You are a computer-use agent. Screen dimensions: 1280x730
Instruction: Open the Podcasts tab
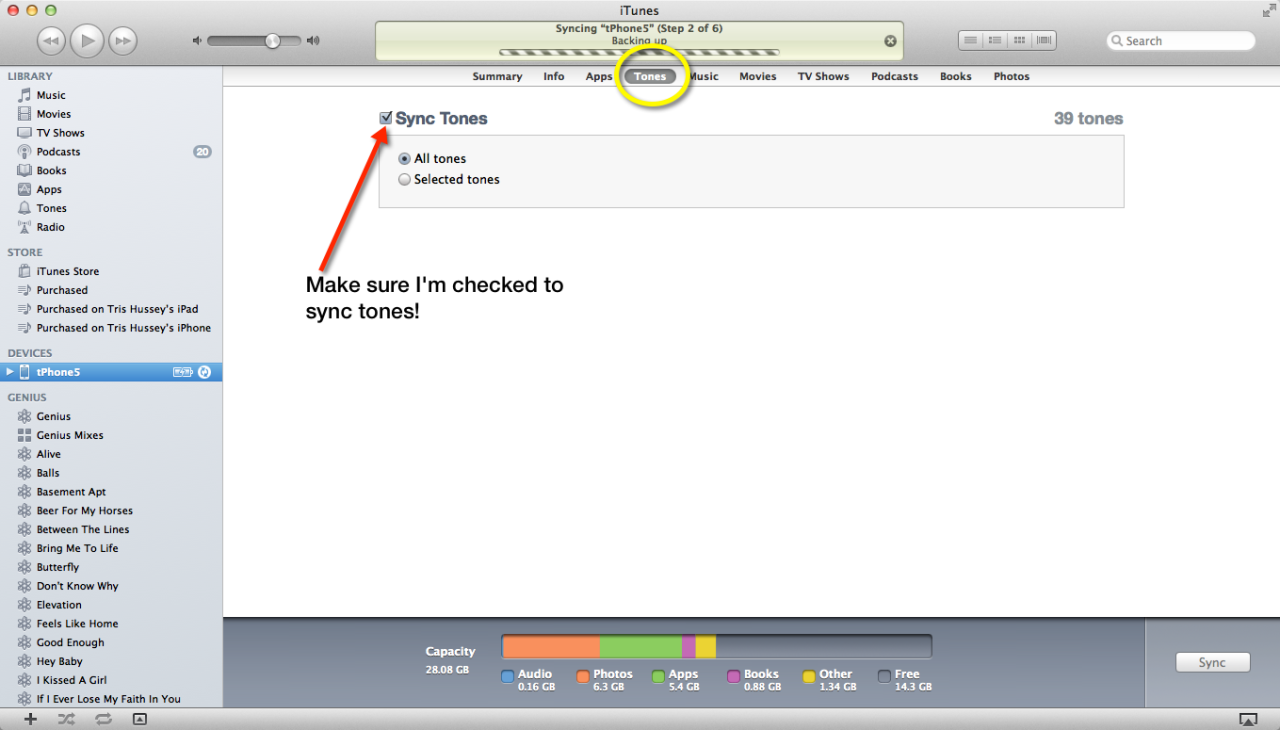[894, 76]
